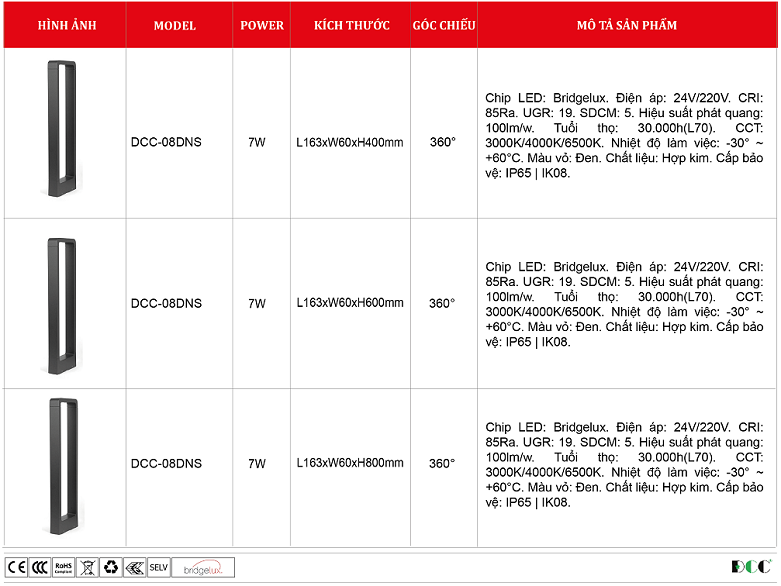Click the DCC brand logo
This screenshot has width=781, height=586.
(x=748, y=567)
